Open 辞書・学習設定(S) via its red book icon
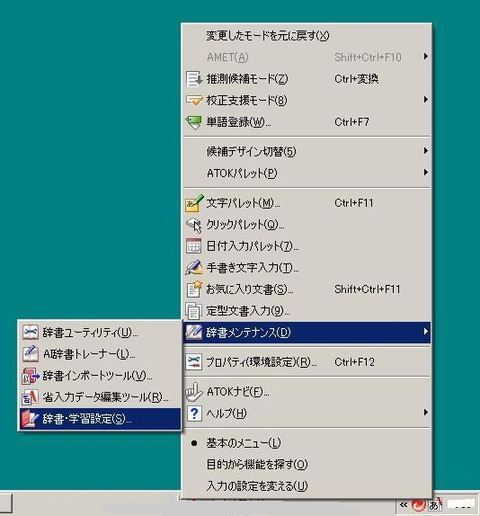 click(x=30, y=419)
